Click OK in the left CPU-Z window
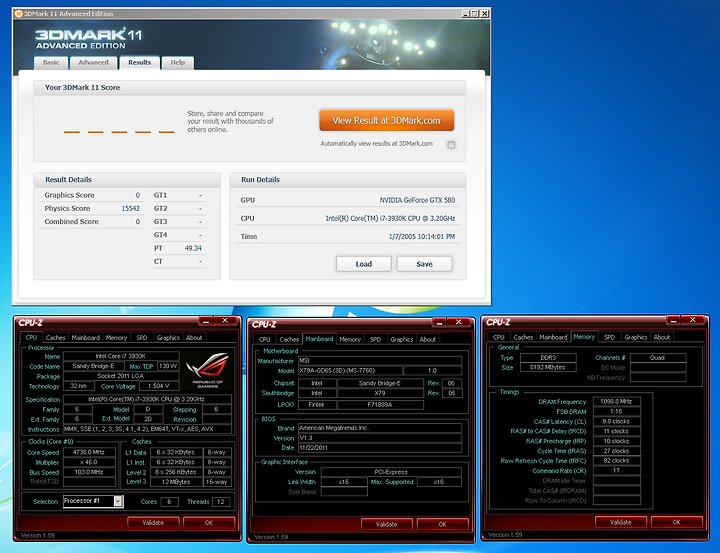 (209, 522)
